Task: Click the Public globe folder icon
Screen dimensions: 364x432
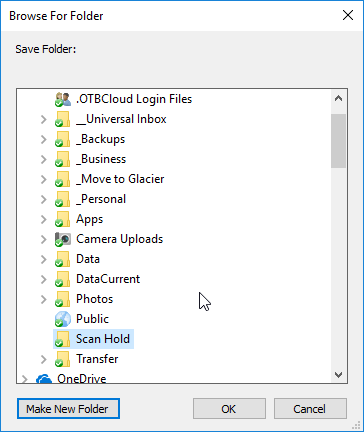Action: tap(63, 319)
